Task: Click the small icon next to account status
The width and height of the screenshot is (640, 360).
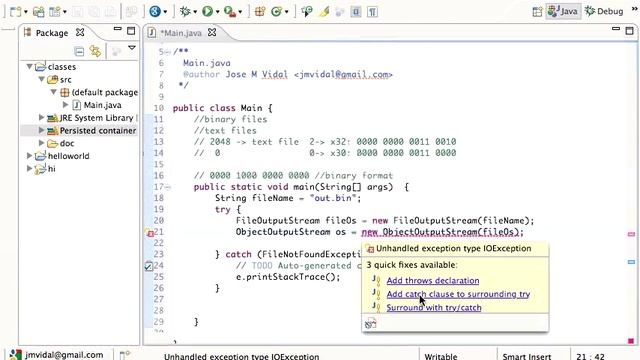Action: (125, 355)
